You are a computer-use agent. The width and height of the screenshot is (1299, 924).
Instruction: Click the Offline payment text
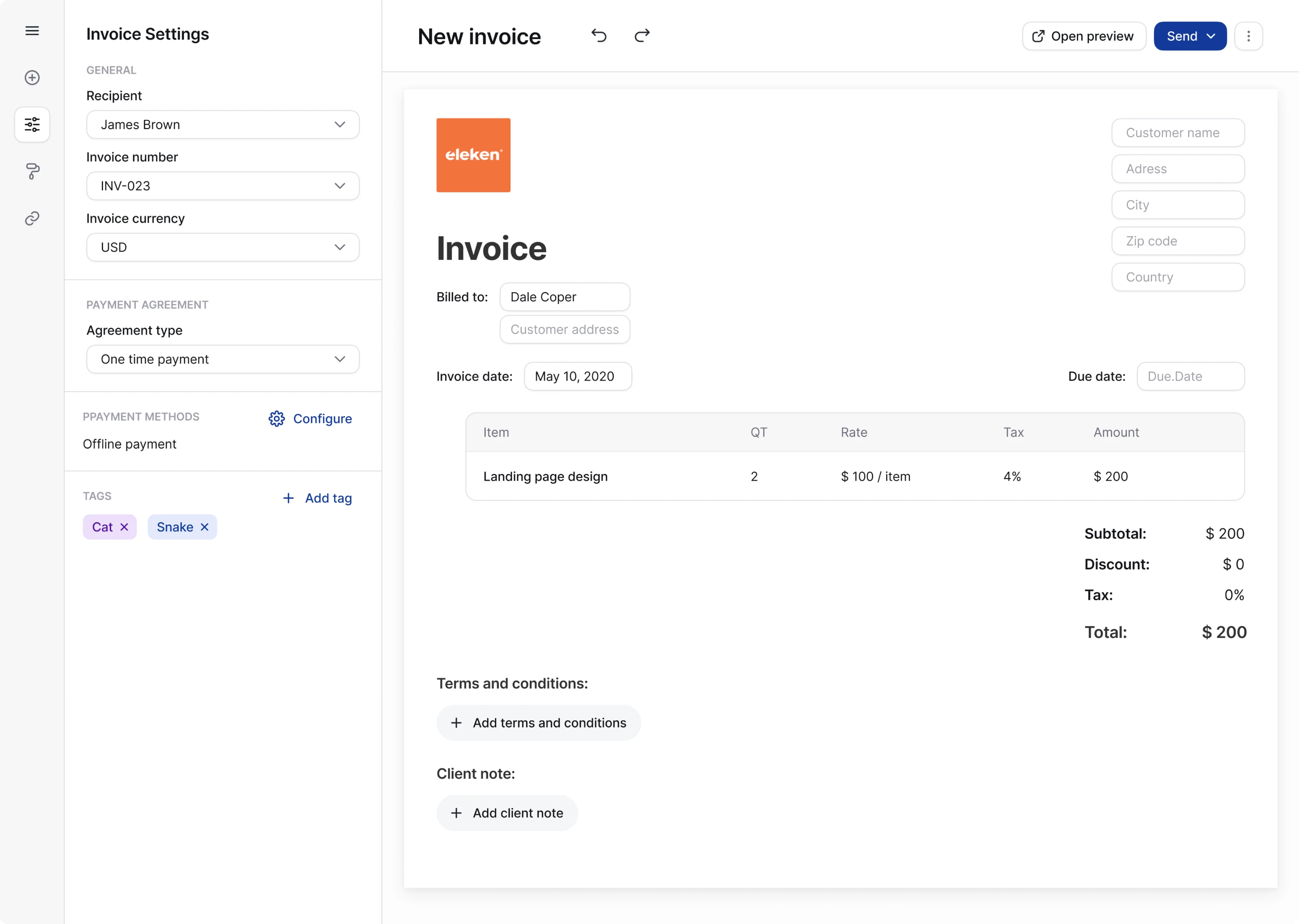tap(129, 444)
